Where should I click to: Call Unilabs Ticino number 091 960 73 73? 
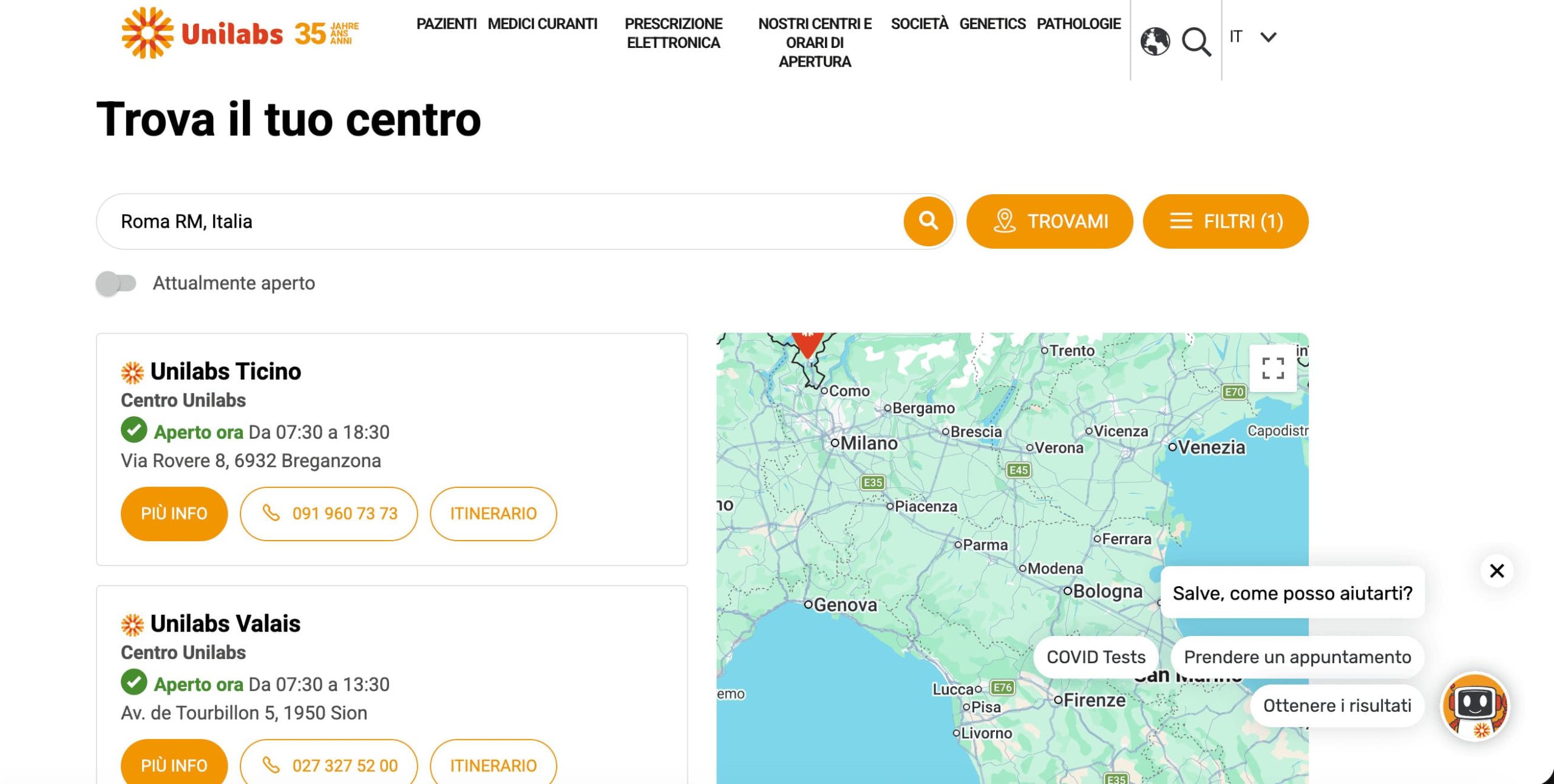click(328, 513)
